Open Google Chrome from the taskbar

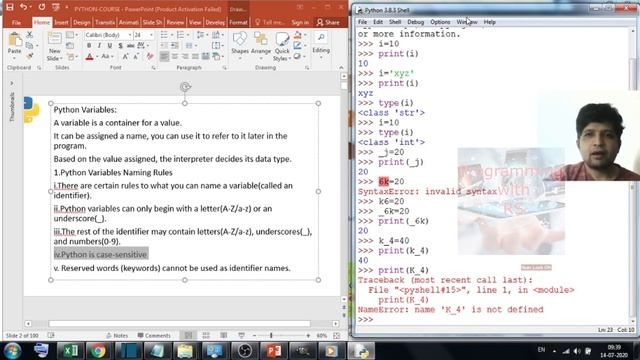coord(98,351)
